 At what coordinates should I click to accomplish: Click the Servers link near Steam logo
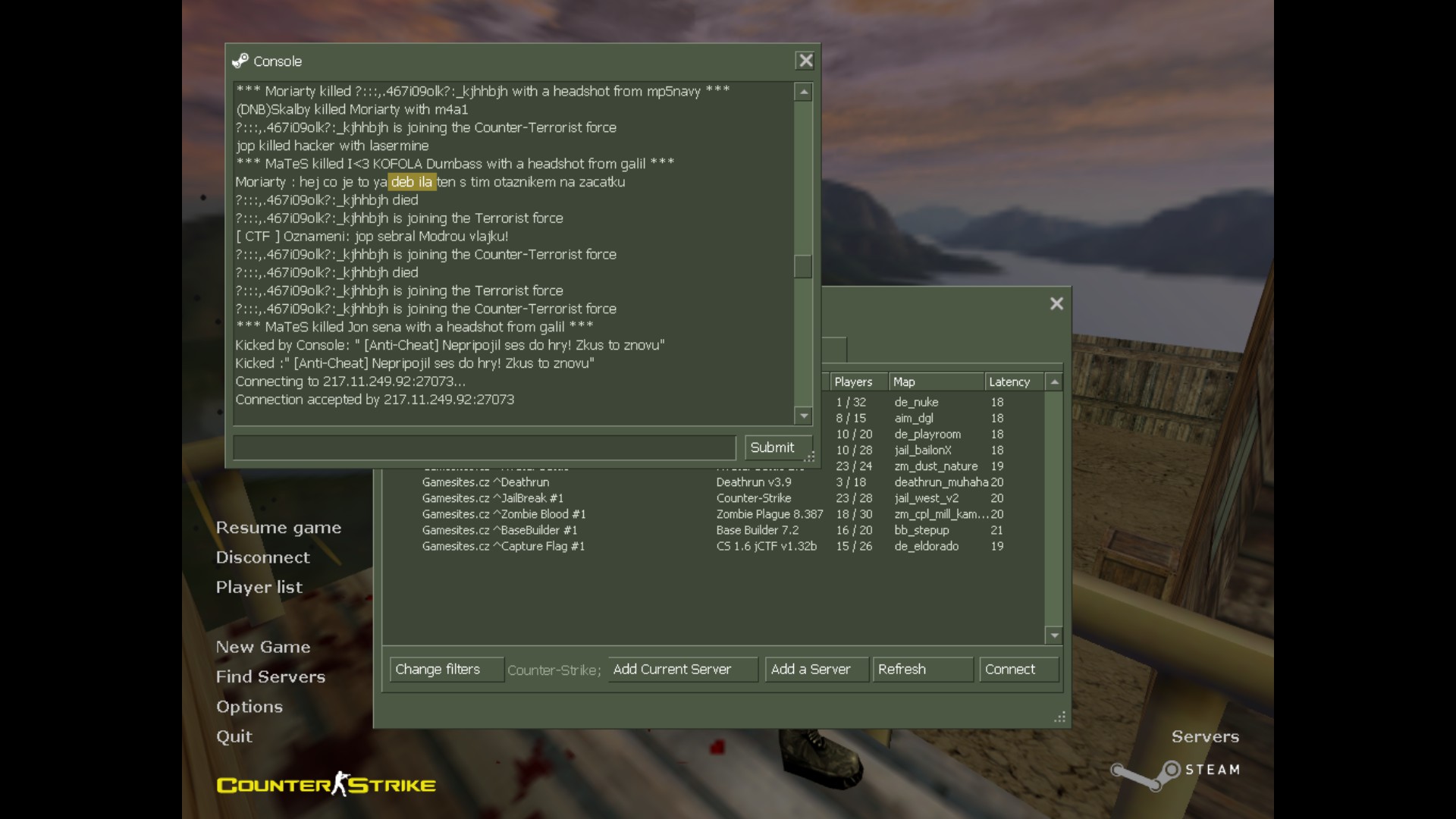1205,736
